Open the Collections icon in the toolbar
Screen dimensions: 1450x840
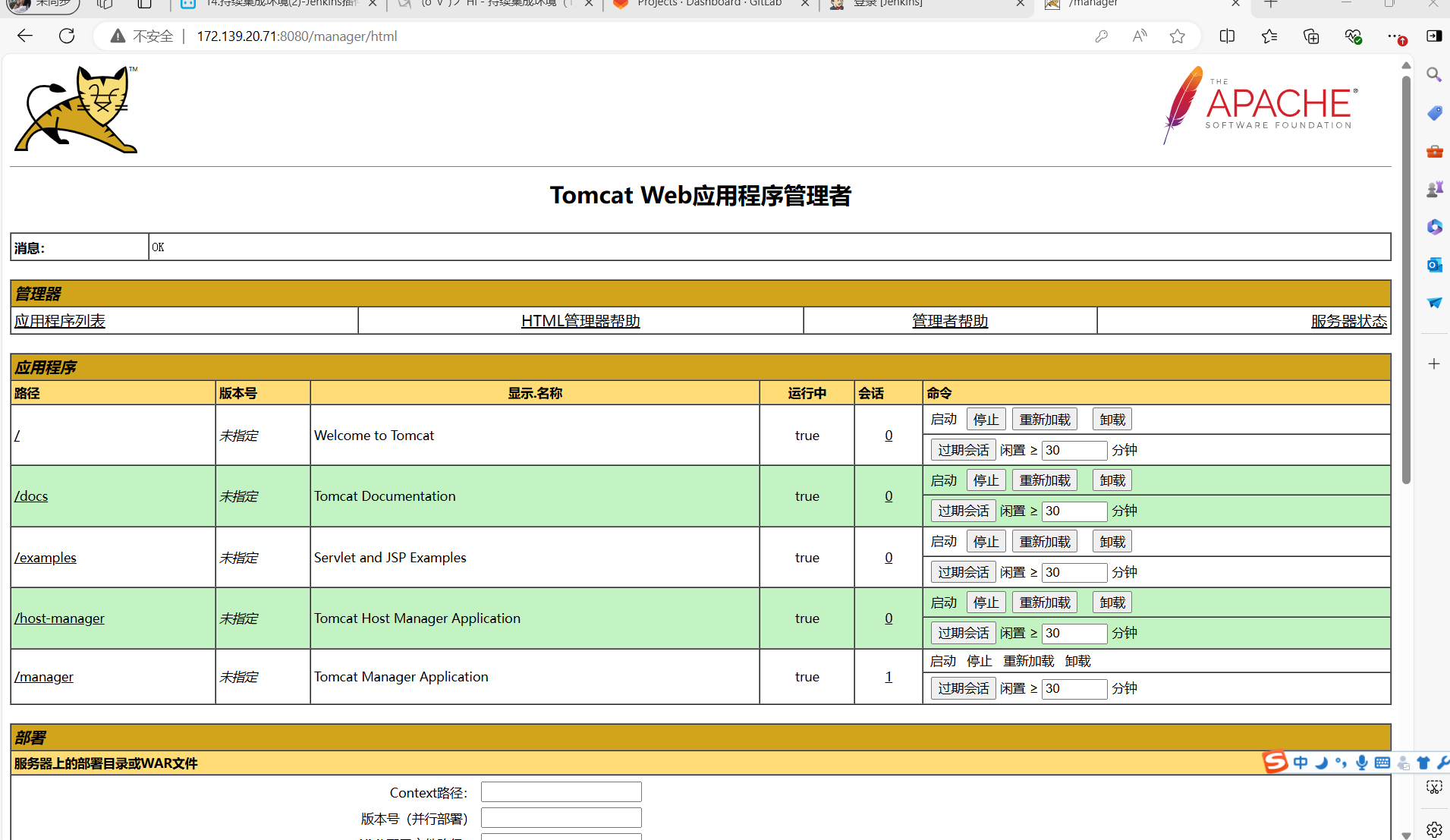click(x=1311, y=36)
